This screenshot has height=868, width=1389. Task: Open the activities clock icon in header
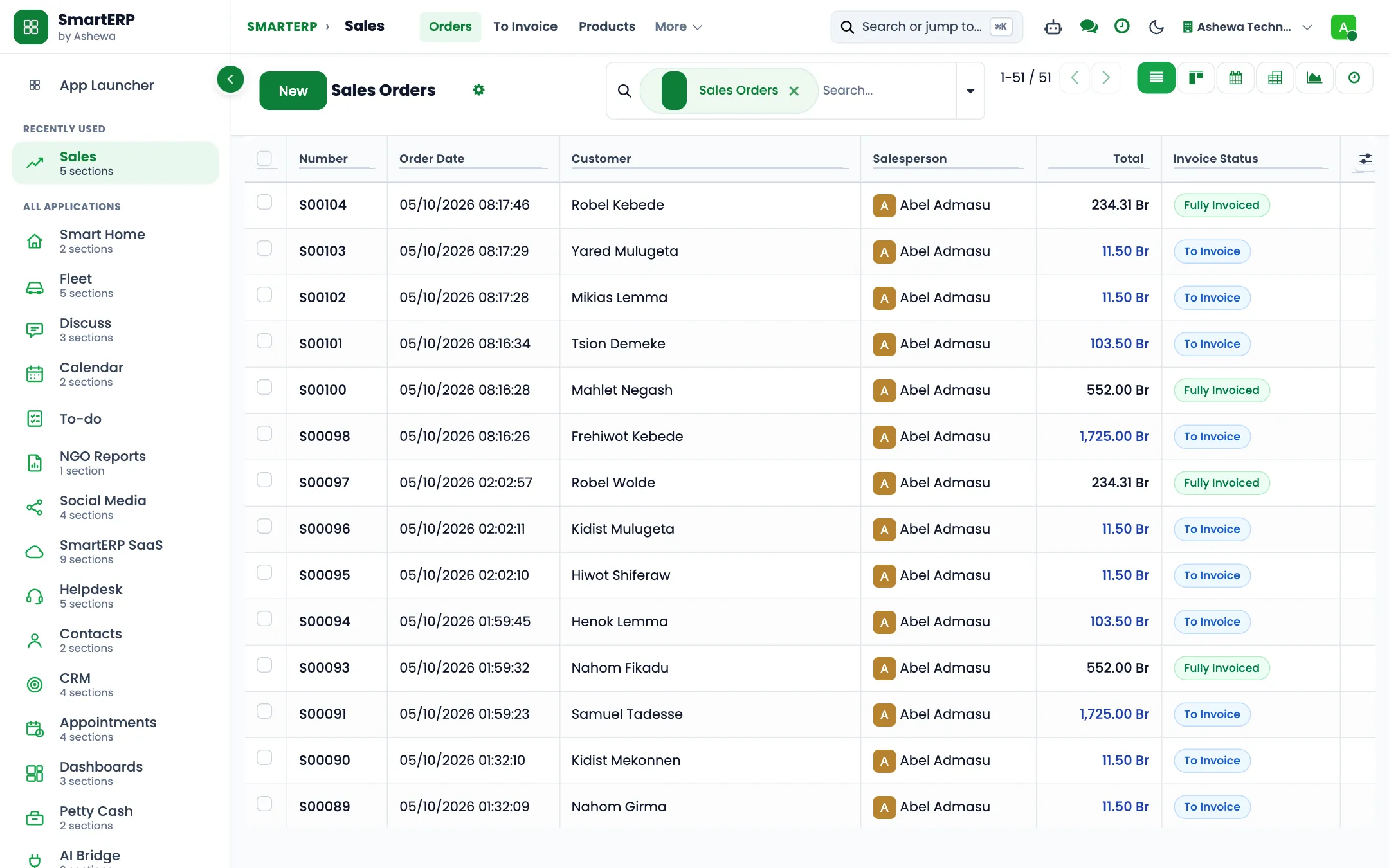(x=1121, y=26)
